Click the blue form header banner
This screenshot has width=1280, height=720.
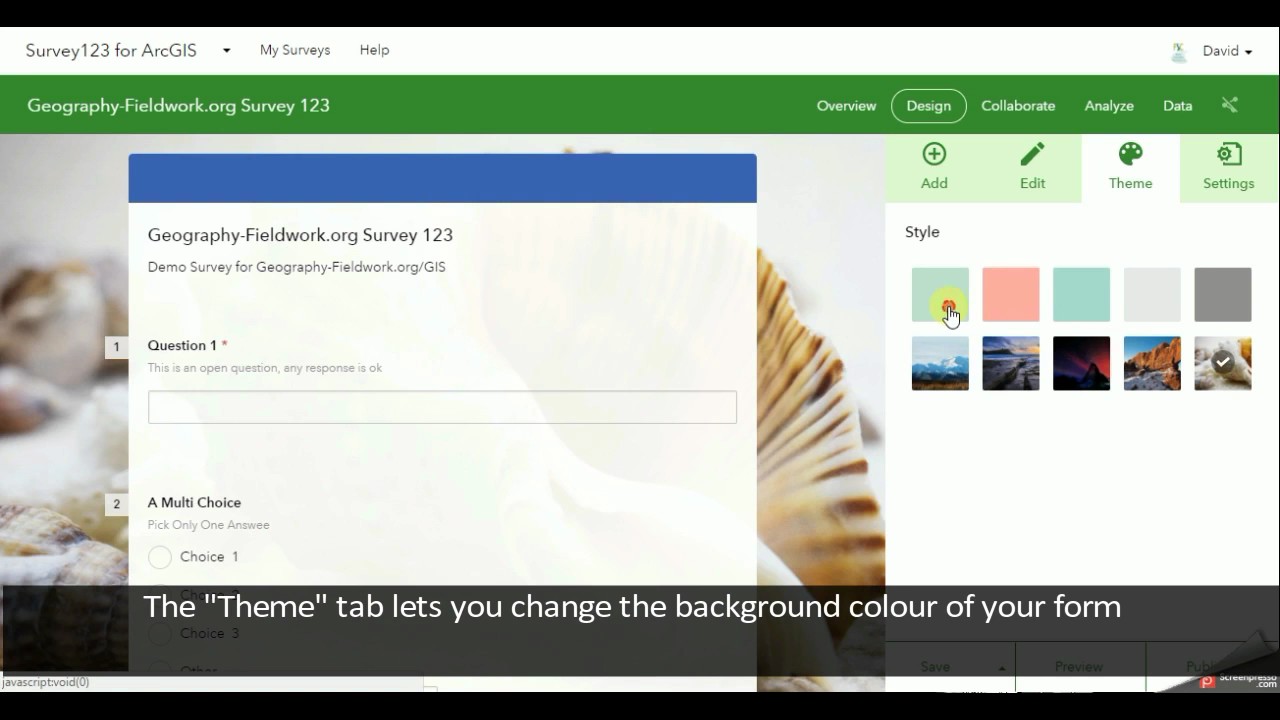coord(442,178)
